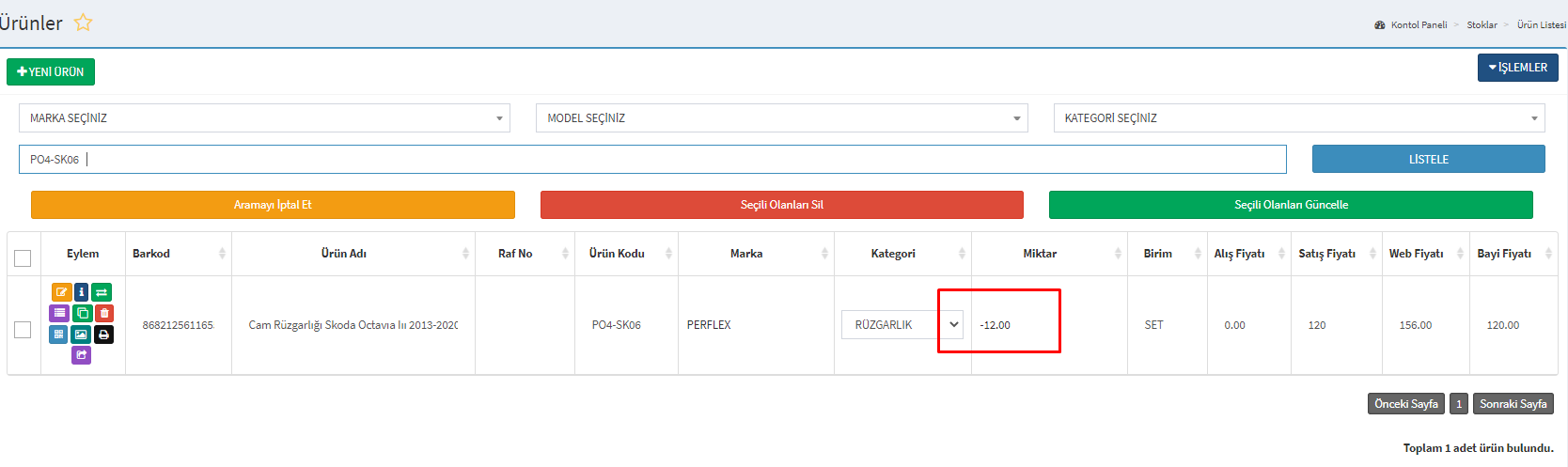Open the KATEGORİ SEÇİNİZ dropdown
This screenshot has width=1568, height=467.
click(x=1299, y=118)
